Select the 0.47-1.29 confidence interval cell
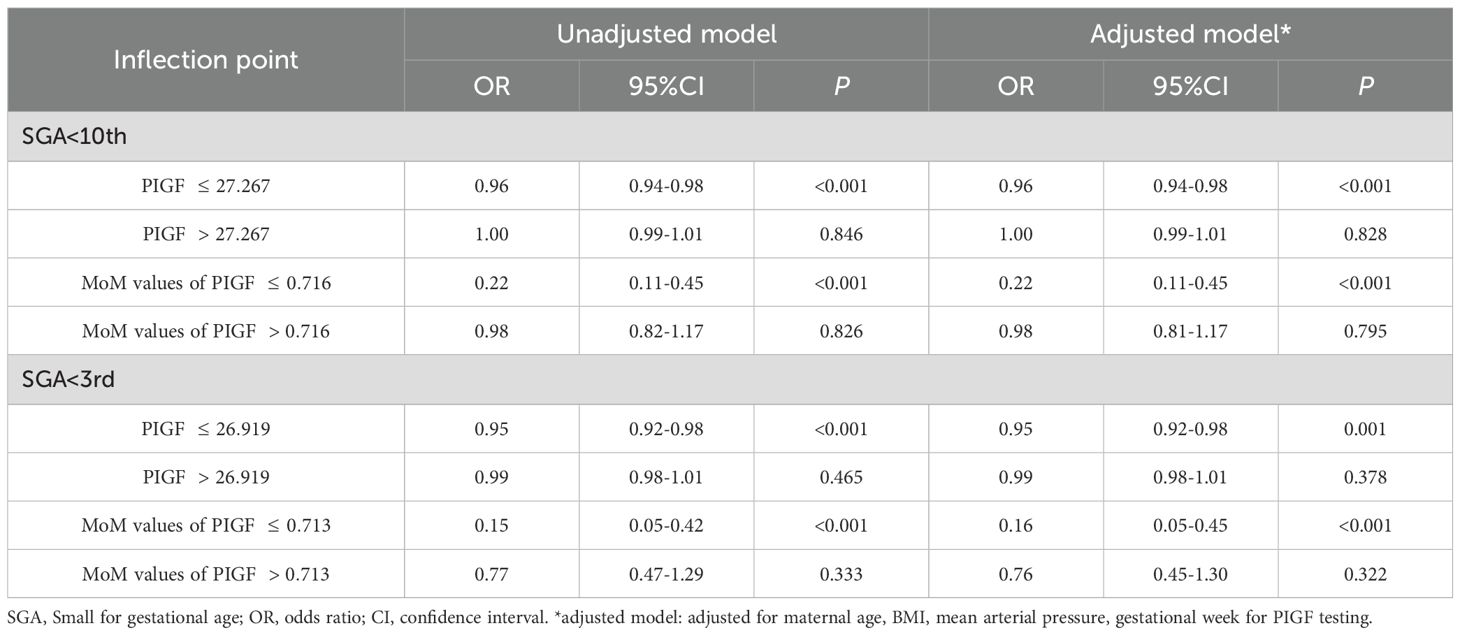 666,574
